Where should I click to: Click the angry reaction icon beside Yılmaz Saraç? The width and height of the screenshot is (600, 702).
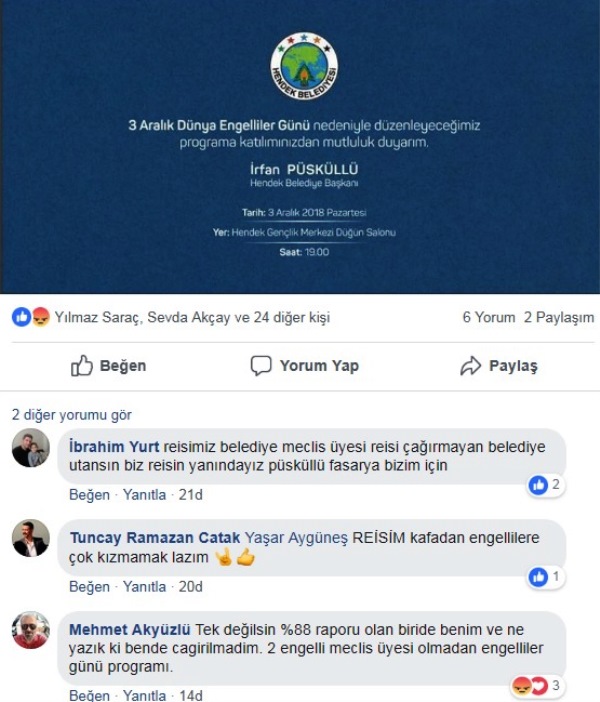tap(41, 317)
